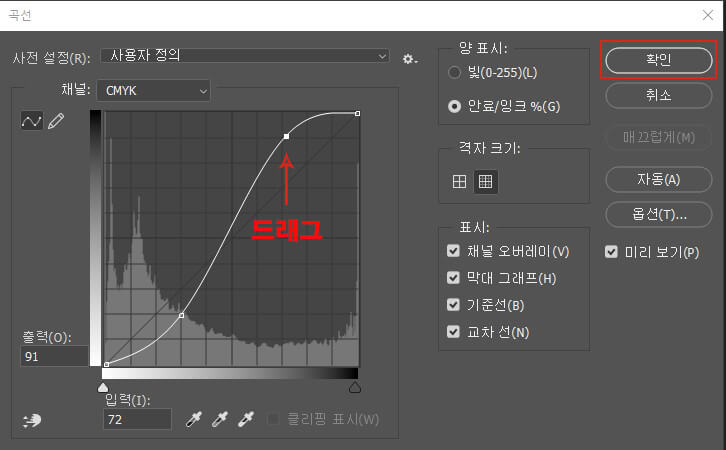This screenshot has width=726, height=450.
Task: Close the 곡선 dialog window
Action: click(707, 15)
